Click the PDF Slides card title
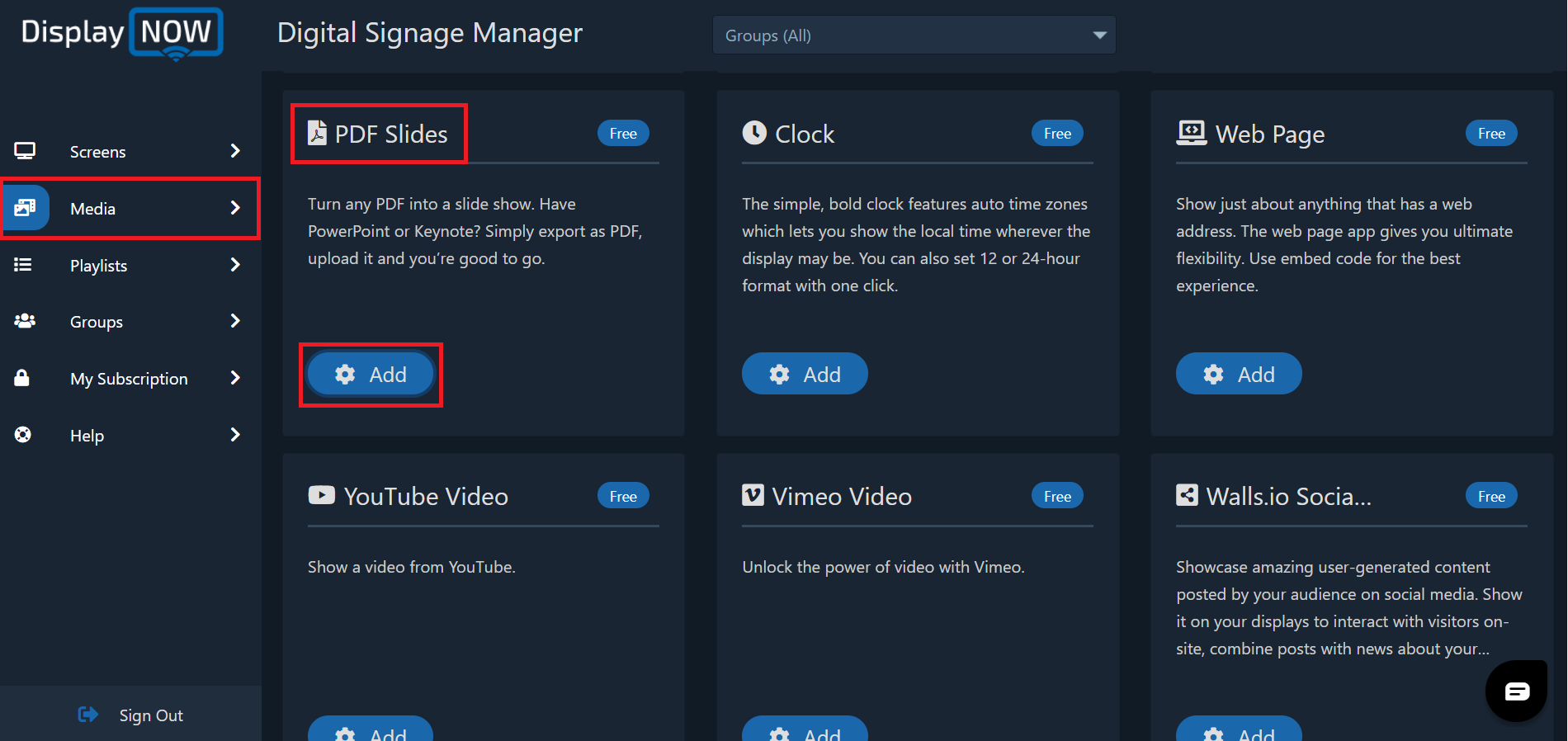 391,134
